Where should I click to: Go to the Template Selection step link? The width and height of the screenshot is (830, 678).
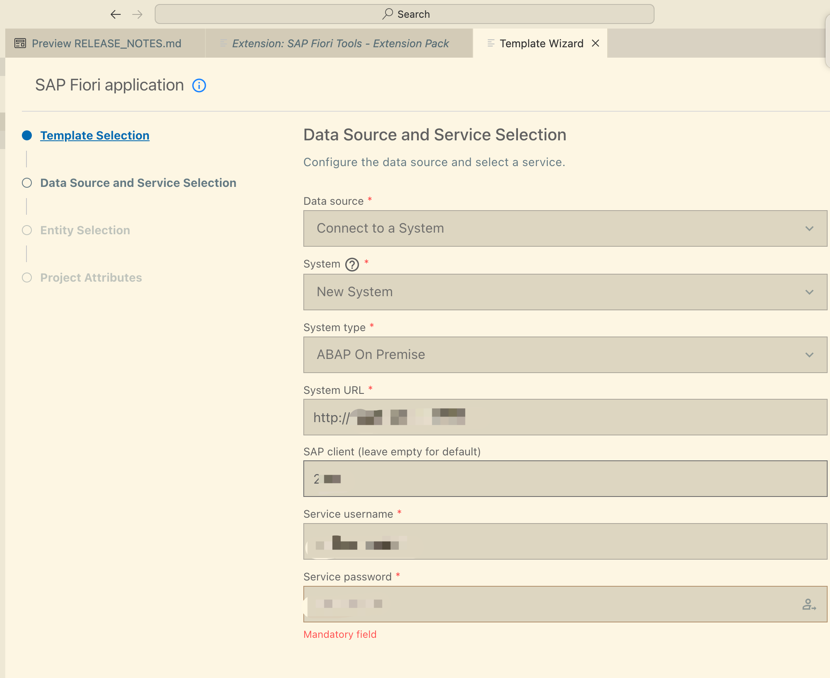pos(95,135)
